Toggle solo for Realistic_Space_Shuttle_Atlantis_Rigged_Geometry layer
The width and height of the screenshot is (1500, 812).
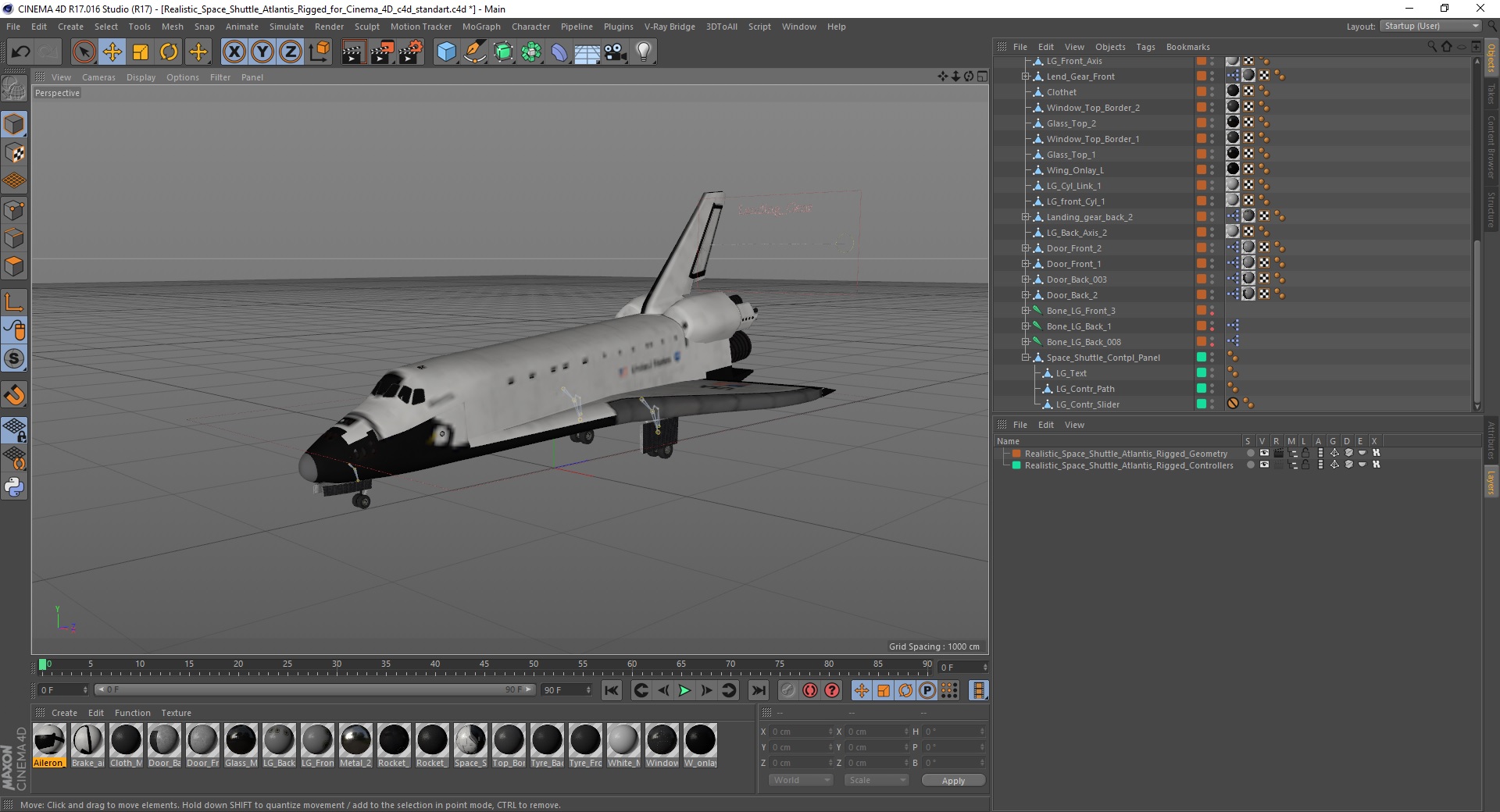coord(1250,453)
